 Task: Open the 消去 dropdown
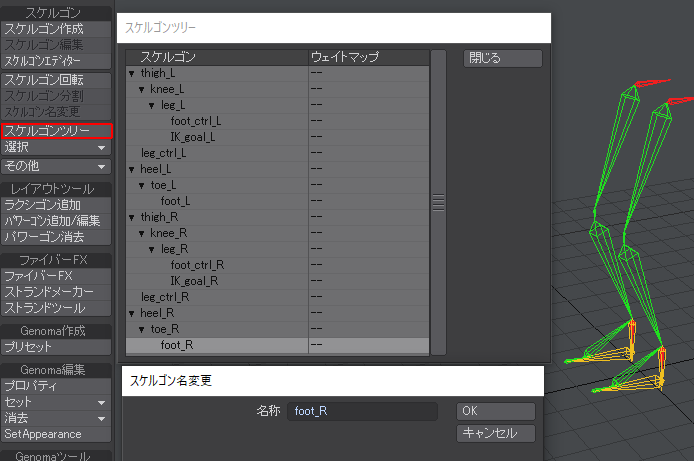56,418
